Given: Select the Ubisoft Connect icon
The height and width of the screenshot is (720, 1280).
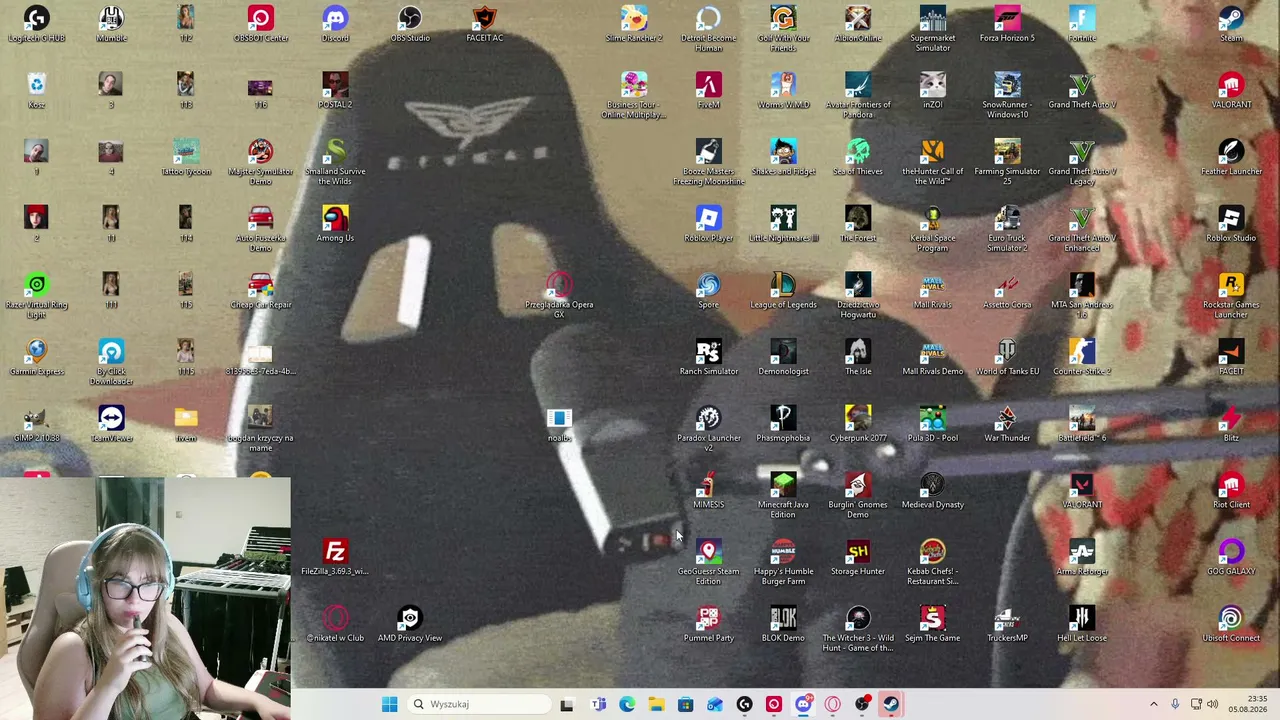Looking at the screenshot, I should pyautogui.click(x=1231, y=625).
